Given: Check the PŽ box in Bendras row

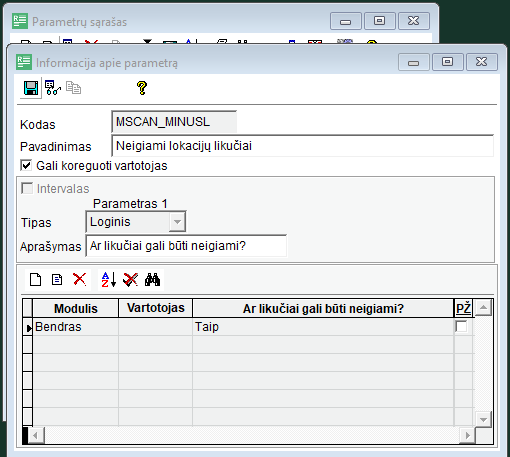Looking at the screenshot, I should 461,326.
